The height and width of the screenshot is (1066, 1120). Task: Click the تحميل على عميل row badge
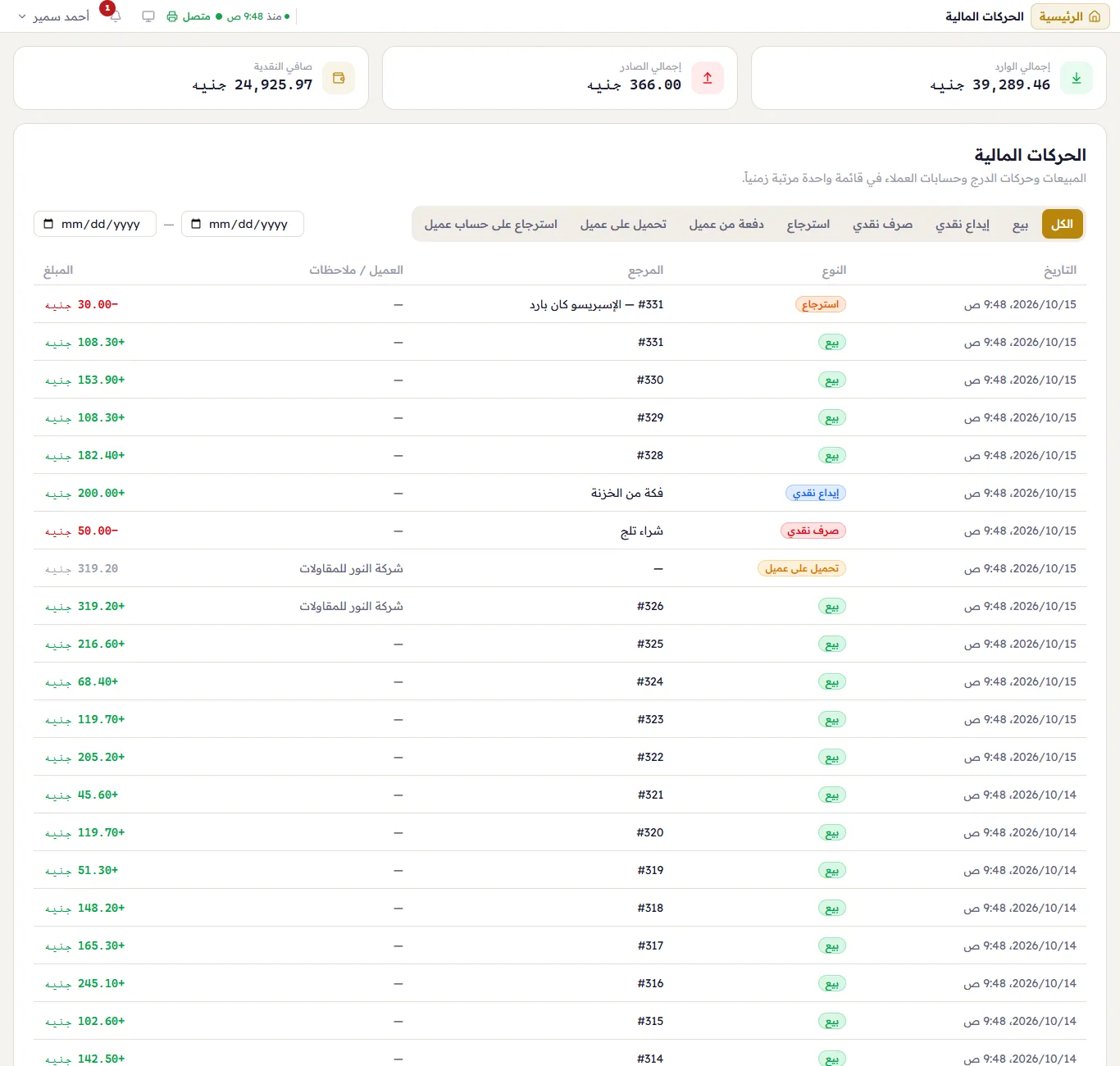click(x=802, y=568)
